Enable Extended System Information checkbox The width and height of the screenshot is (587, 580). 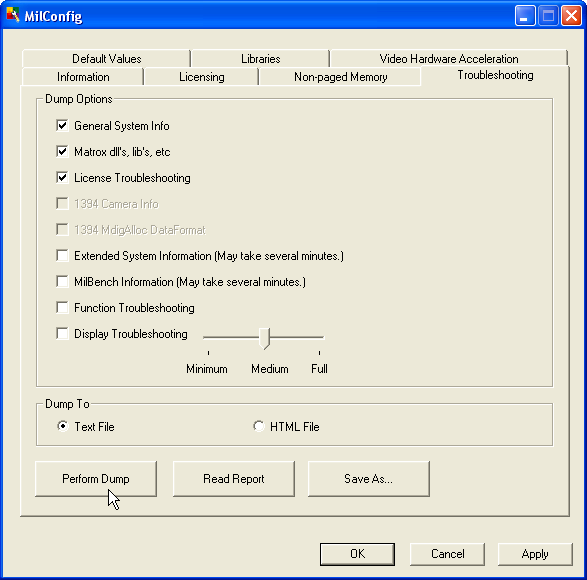point(62,255)
